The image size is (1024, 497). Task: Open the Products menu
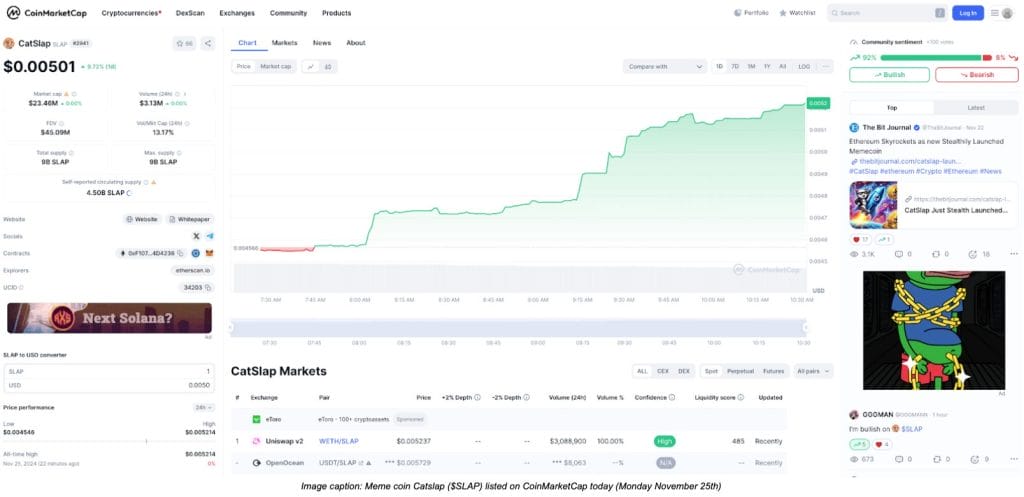coord(336,13)
